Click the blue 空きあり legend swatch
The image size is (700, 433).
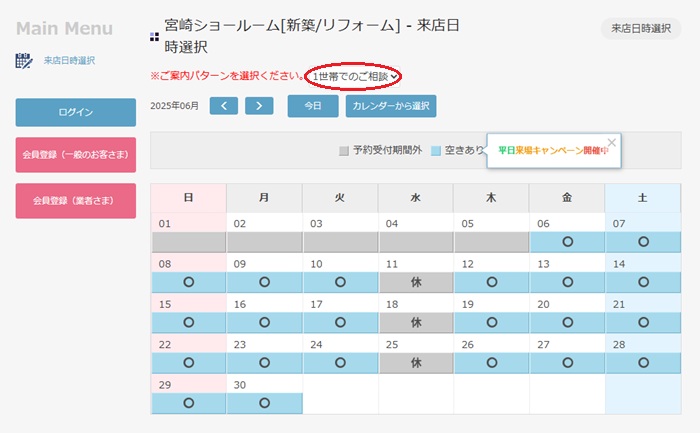pos(436,151)
